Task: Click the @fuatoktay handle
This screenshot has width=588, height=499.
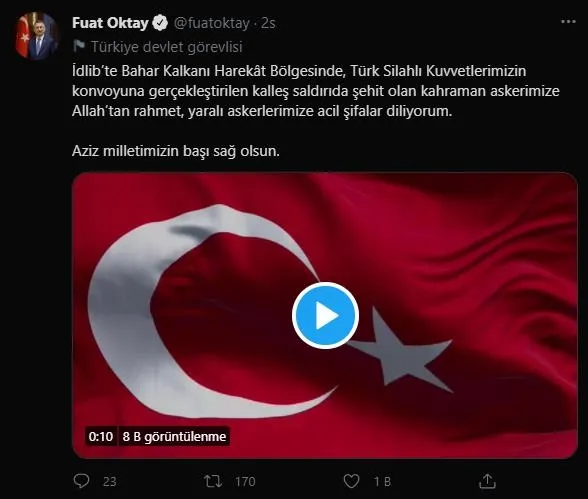Action: (212, 23)
